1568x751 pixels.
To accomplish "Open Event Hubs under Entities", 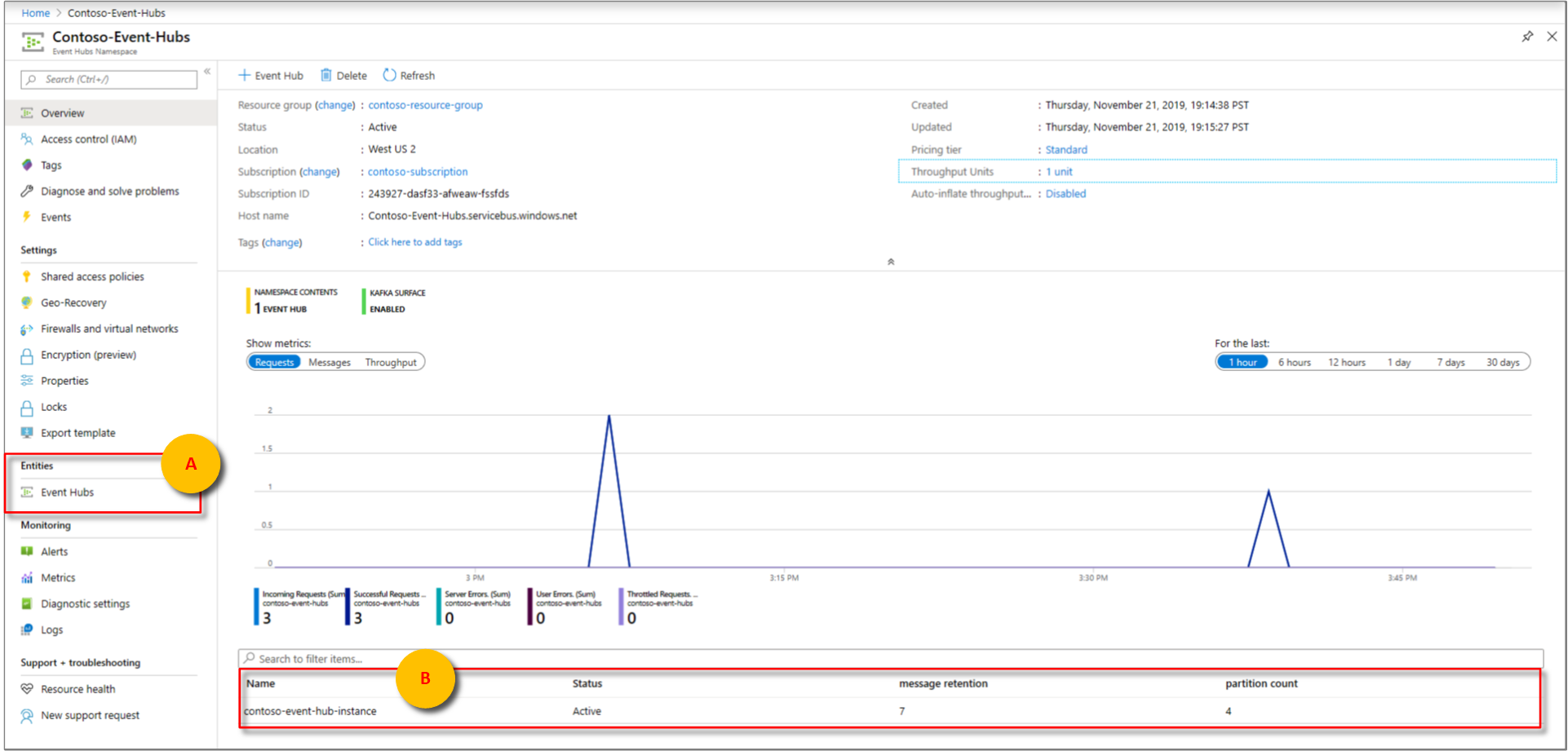I will [x=67, y=493].
